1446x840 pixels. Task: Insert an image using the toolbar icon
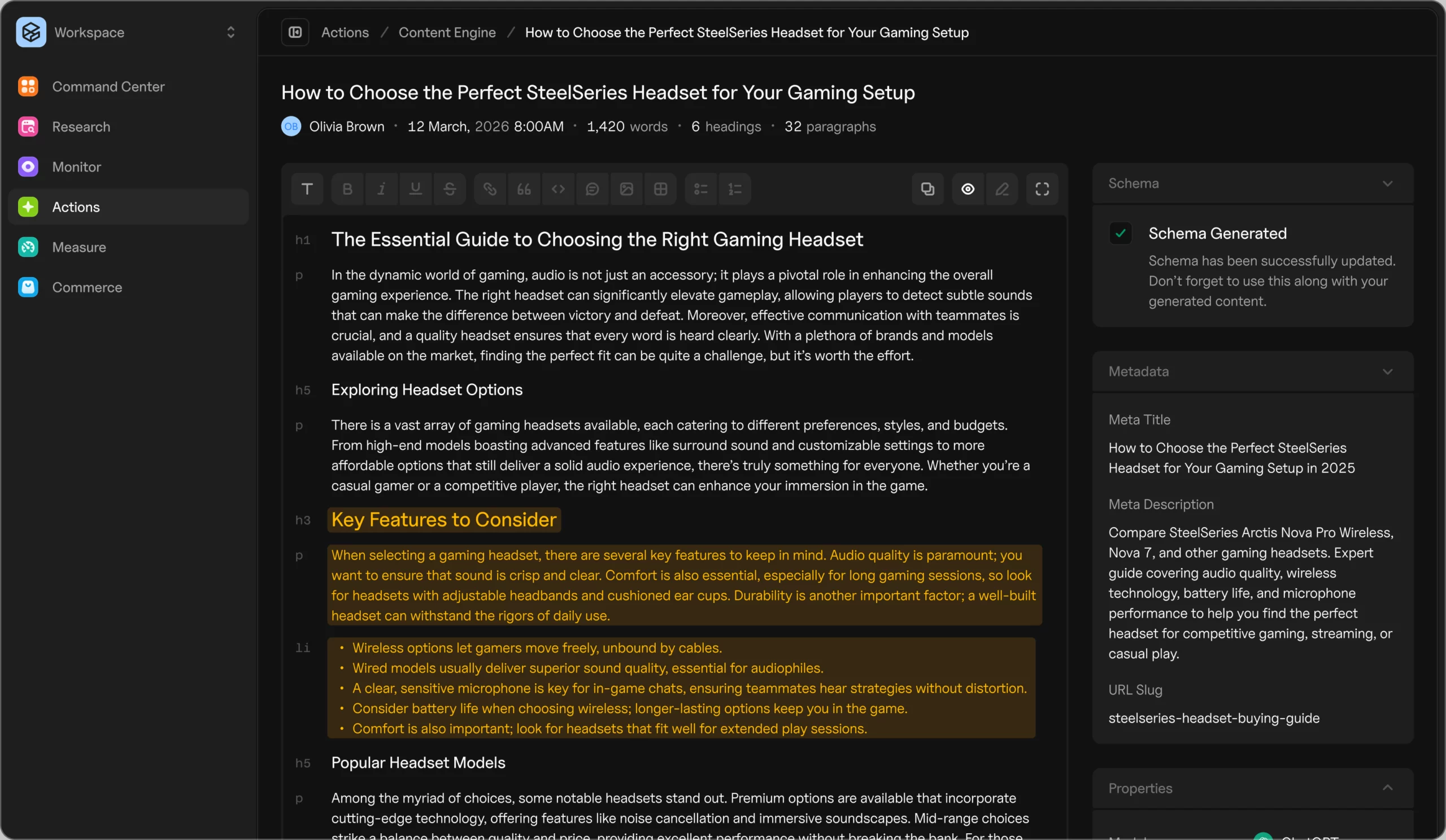(x=626, y=189)
